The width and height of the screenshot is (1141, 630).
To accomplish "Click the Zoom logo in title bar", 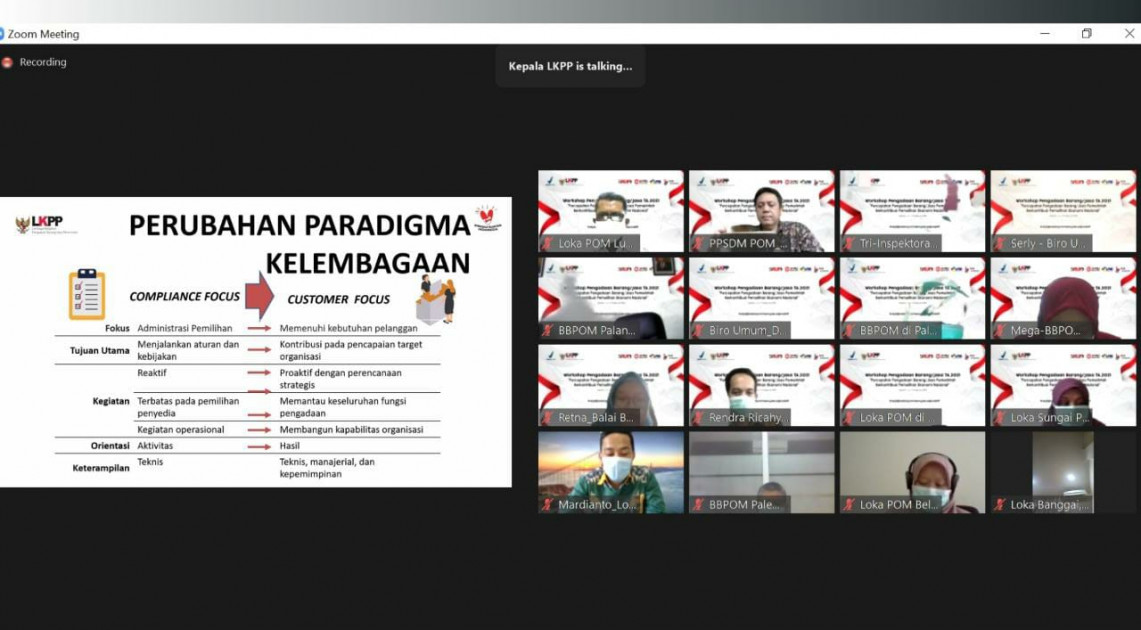I will tap(2, 34).
